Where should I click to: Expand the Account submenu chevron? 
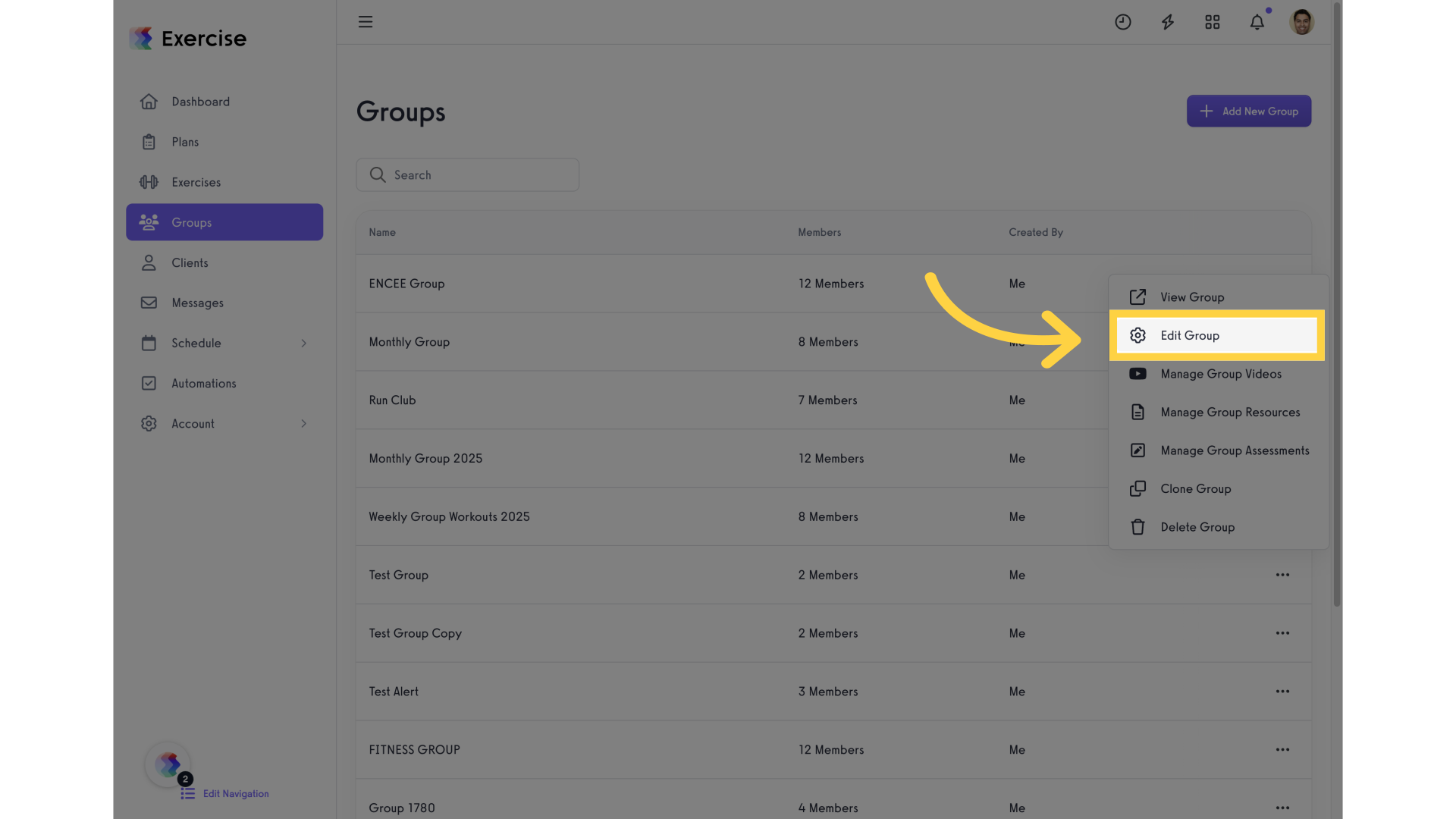coord(304,423)
